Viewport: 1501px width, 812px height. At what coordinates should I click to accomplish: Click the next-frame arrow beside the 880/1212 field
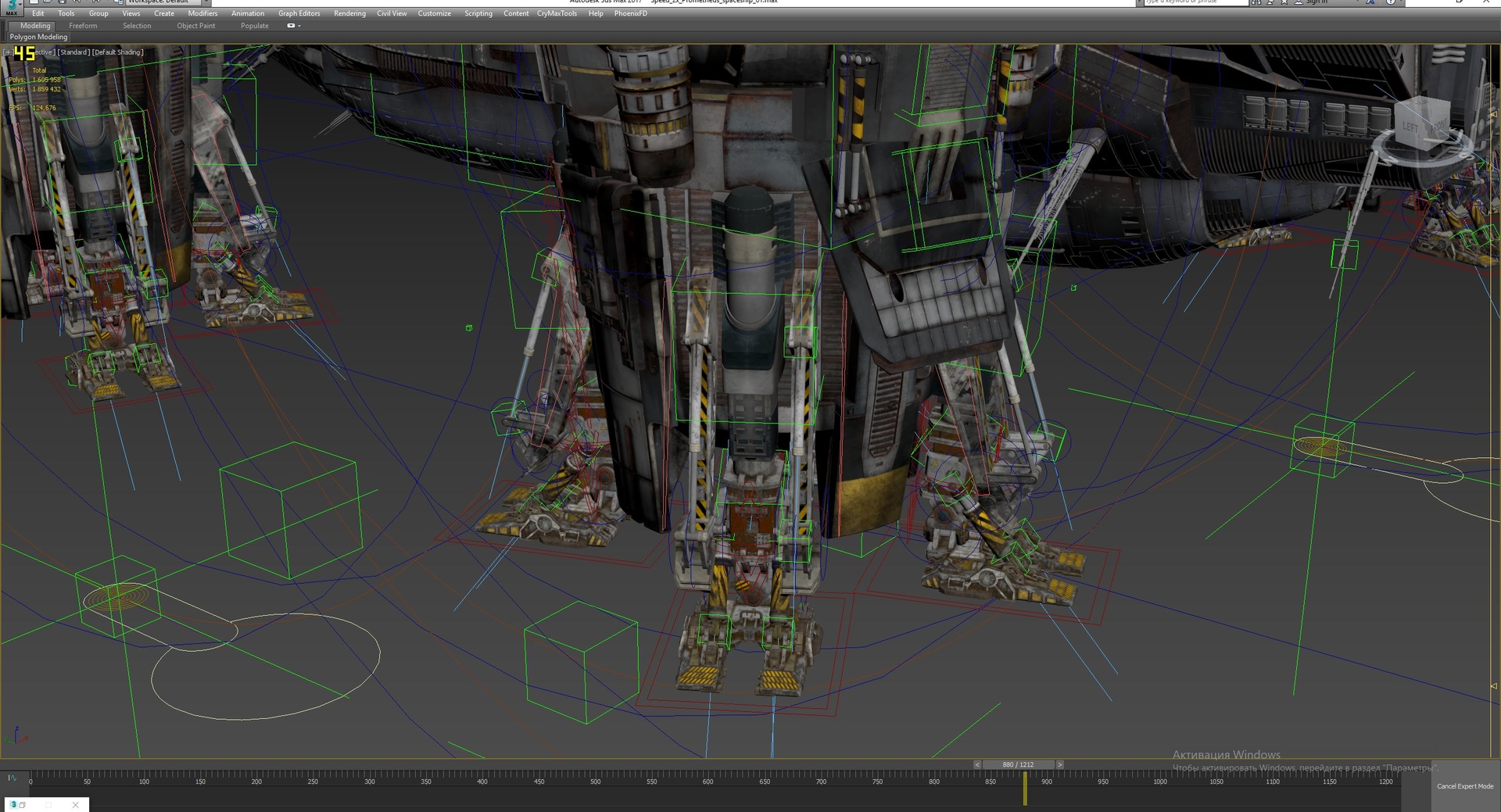coord(1060,764)
